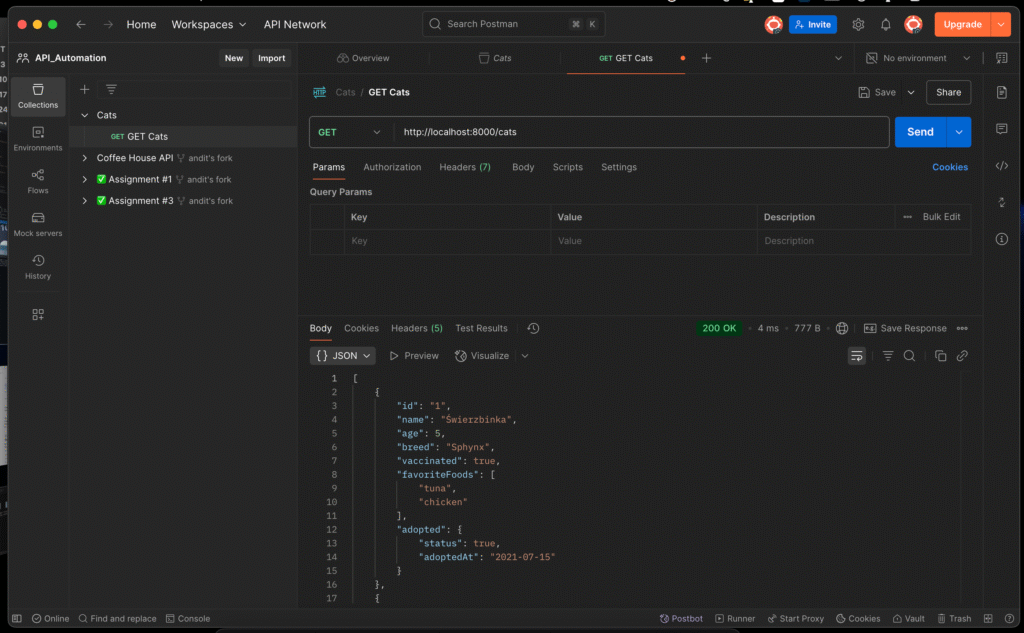The image size is (1024, 633).
Task: Open the environment quick look icon
Action: [1002, 58]
